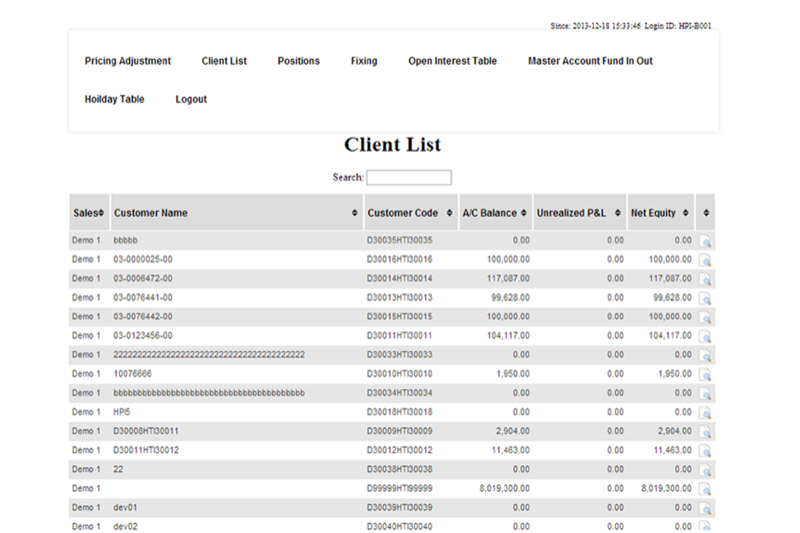Sort by Customer Name column arrows

tap(355, 213)
